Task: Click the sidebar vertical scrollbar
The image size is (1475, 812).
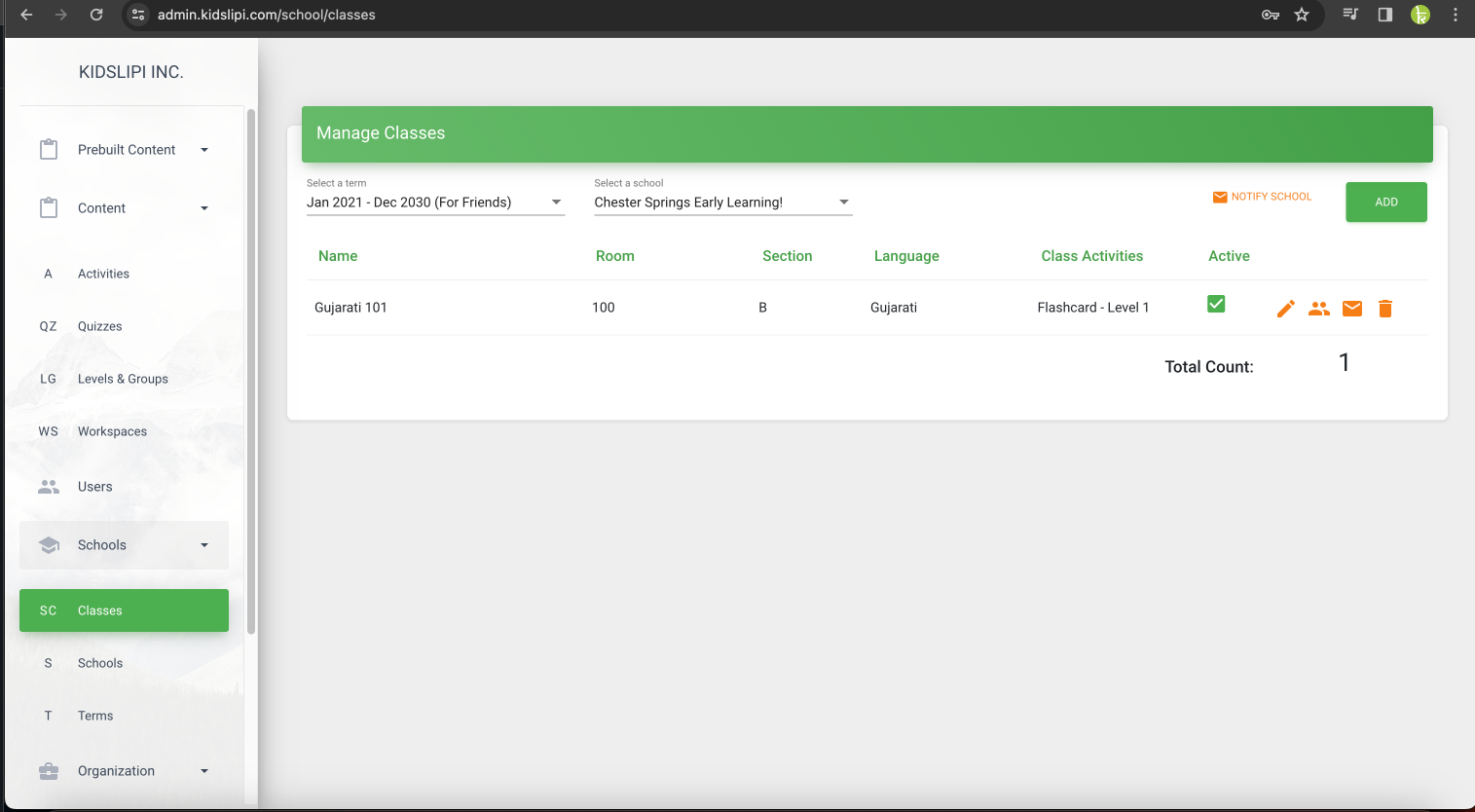Action: (x=251, y=370)
